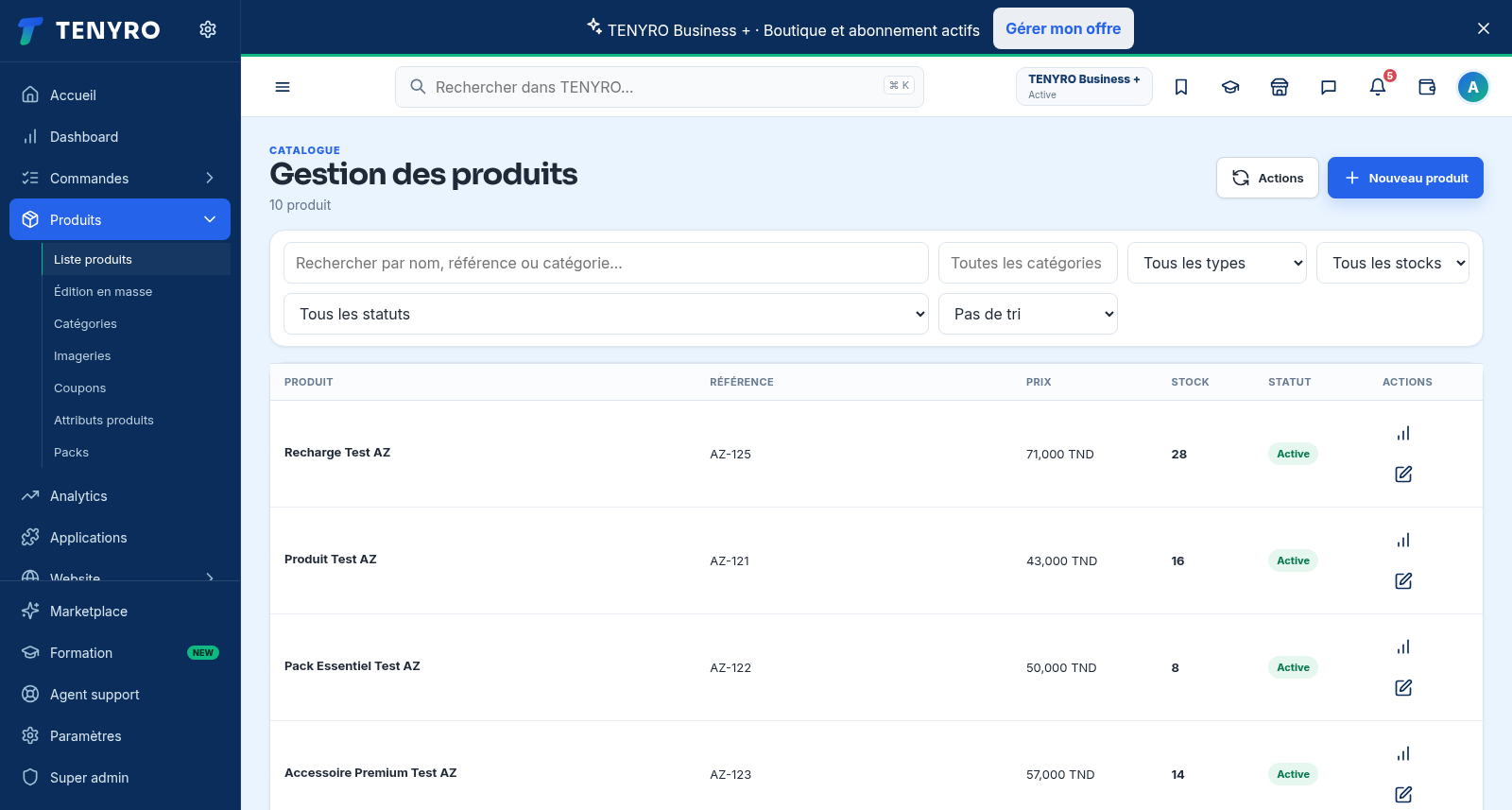The width and height of the screenshot is (1512, 810).
Task: Open user avatar A profile menu
Action: click(x=1472, y=87)
